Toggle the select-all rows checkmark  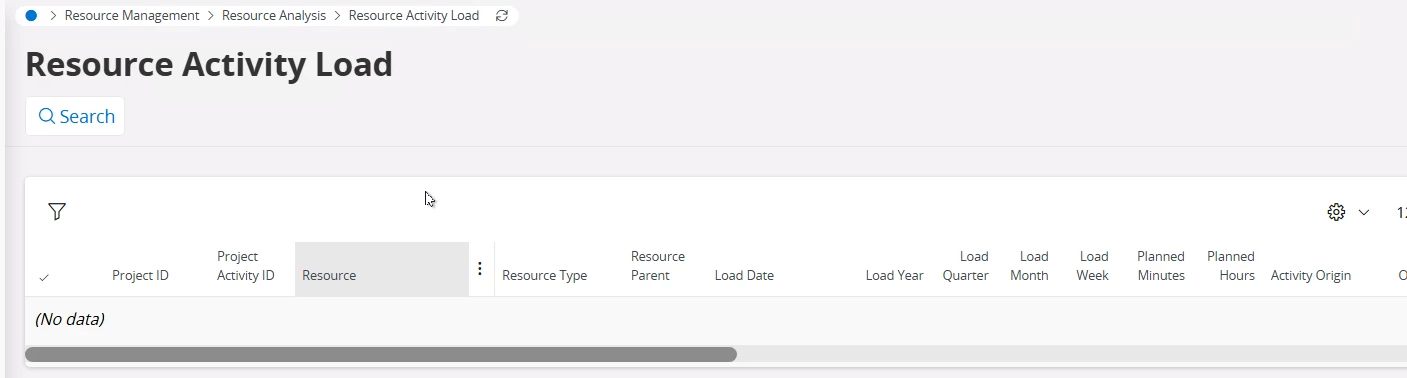click(44, 277)
